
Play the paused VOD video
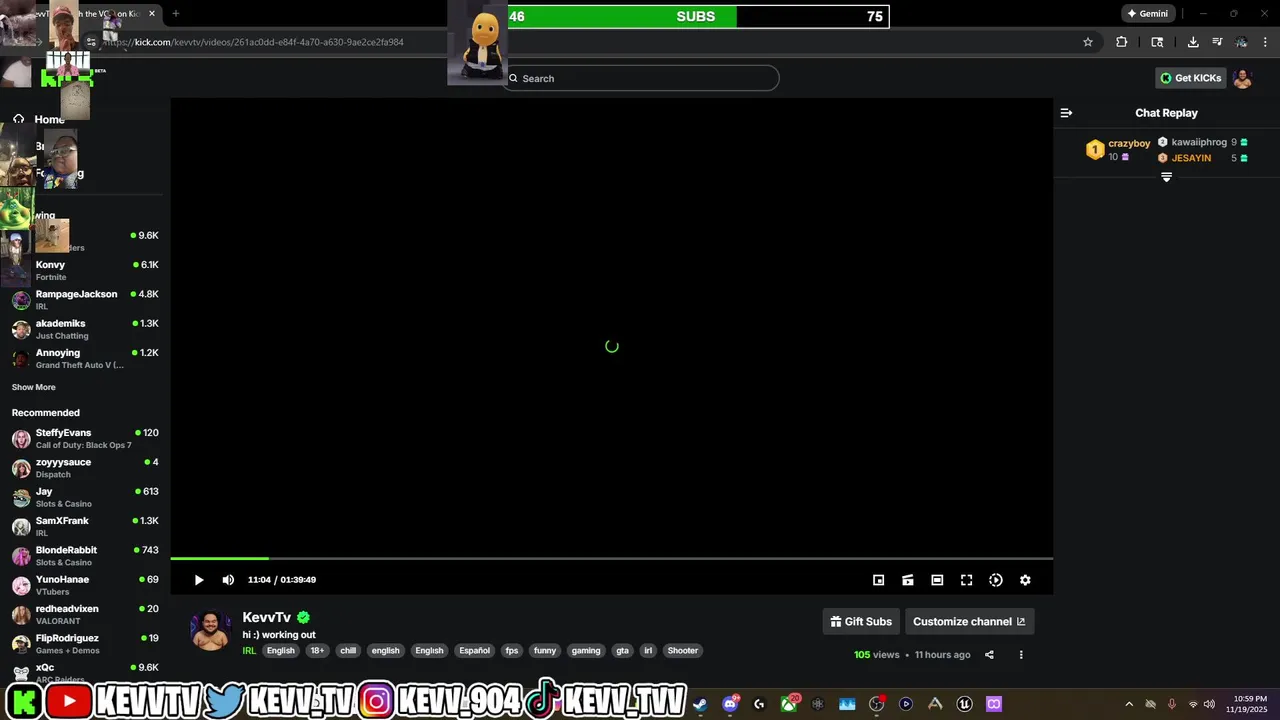point(199,580)
